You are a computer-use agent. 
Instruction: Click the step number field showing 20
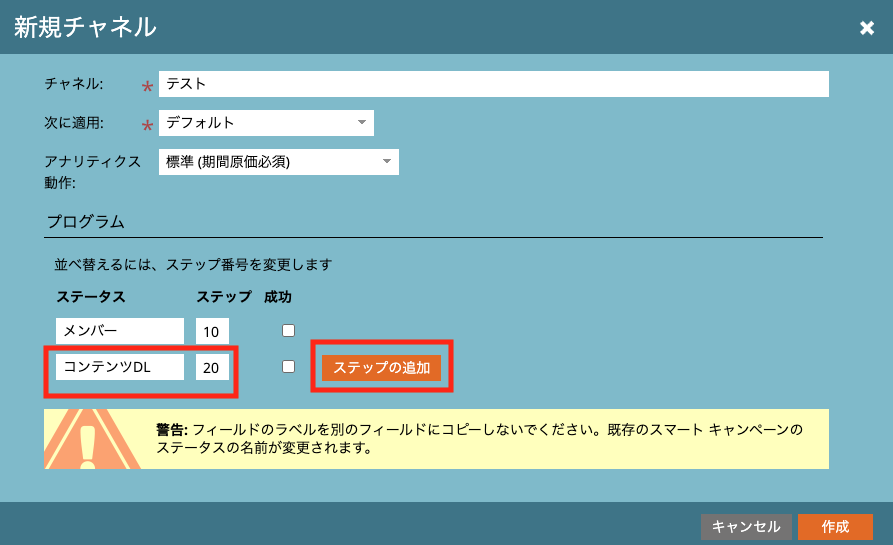click(x=212, y=367)
